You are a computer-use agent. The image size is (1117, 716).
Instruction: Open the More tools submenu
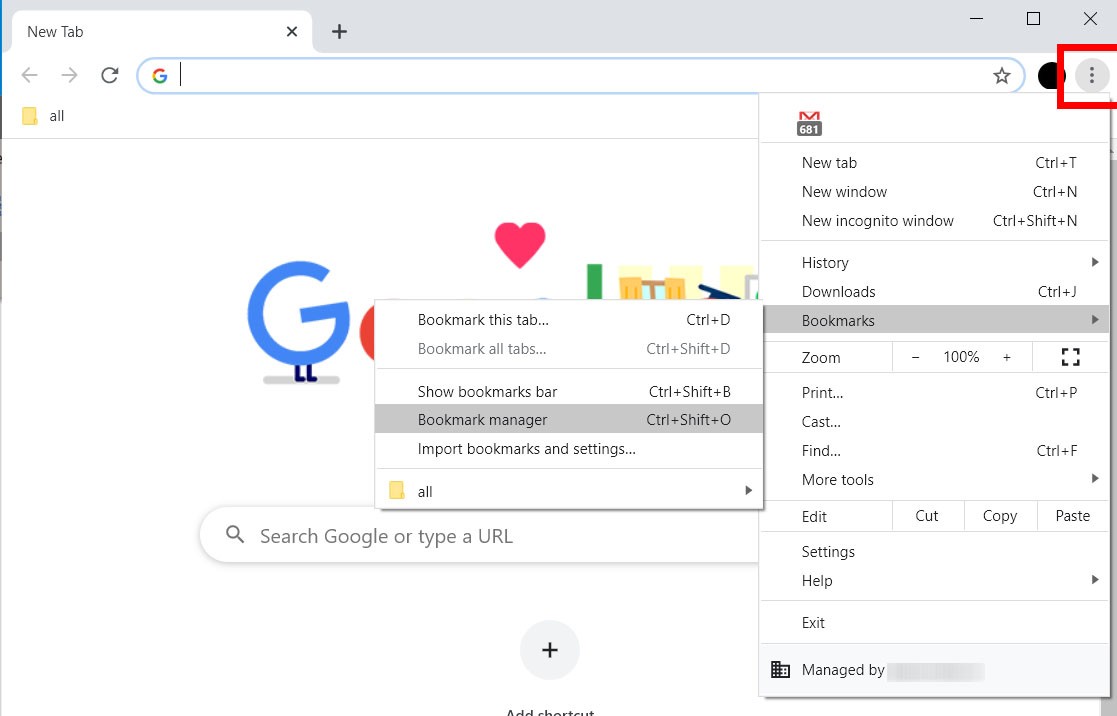(x=837, y=479)
